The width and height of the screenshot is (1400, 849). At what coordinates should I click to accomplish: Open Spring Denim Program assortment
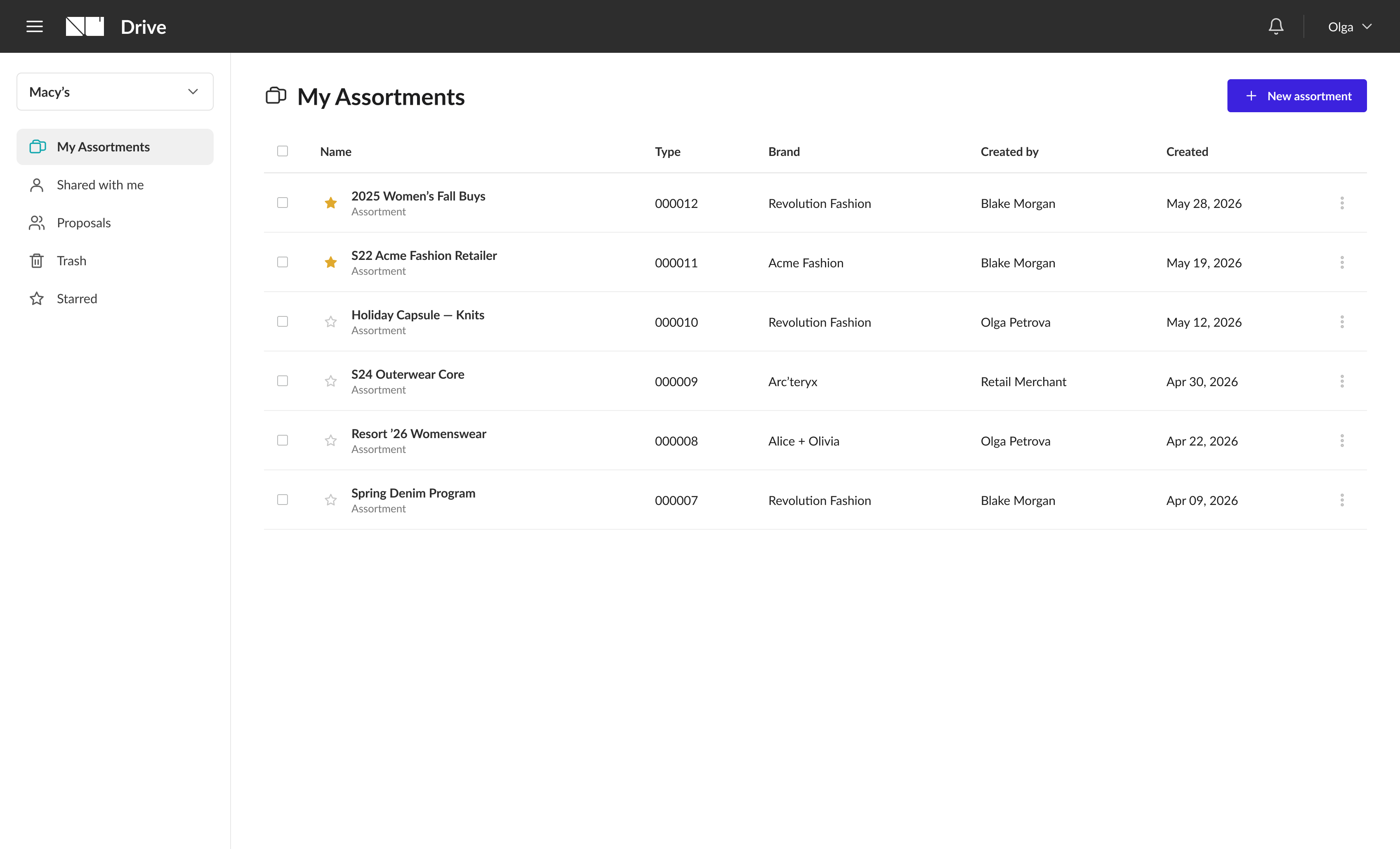(413, 493)
